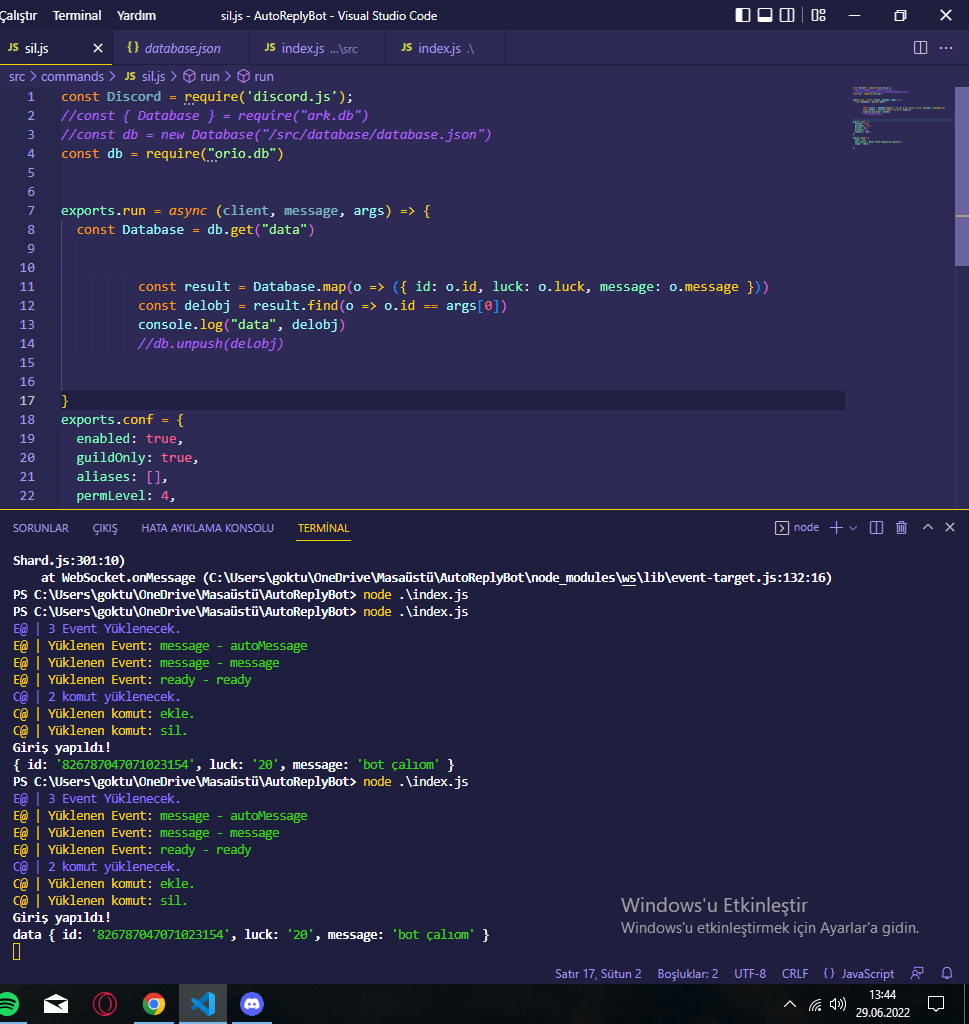
Task: Place cursor on exports.conf line
Action: coord(122,420)
